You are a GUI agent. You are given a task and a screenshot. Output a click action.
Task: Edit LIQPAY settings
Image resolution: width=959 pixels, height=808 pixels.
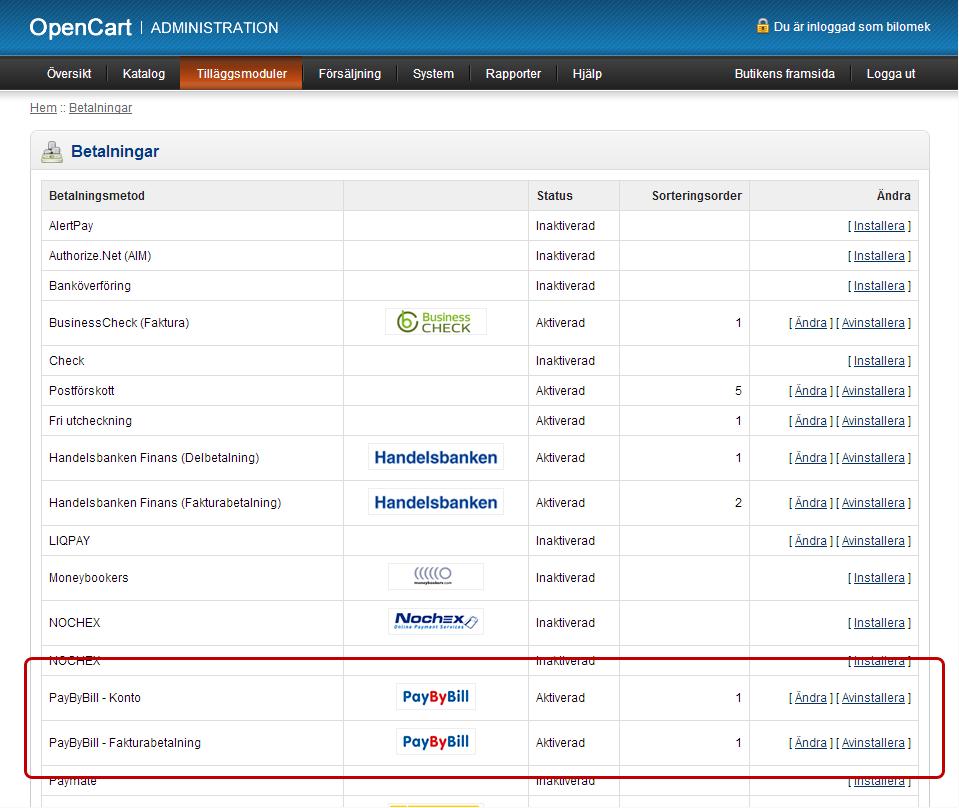coord(810,541)
